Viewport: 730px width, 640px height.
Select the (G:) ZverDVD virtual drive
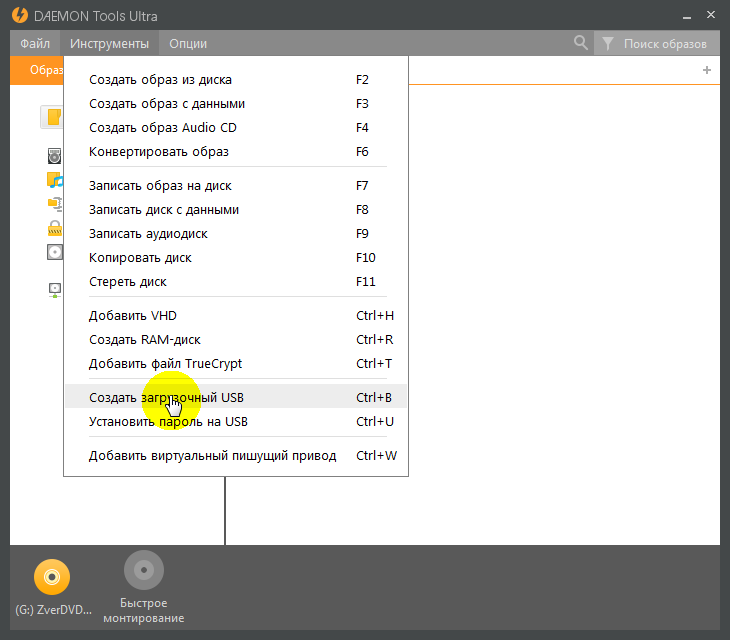pyautogui.click(x=52, y=587)
